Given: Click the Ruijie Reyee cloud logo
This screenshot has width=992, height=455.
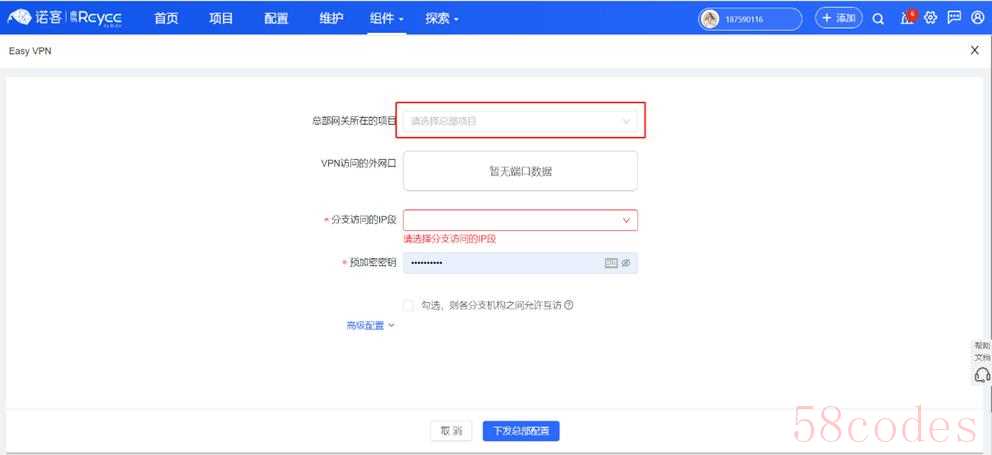Looking at the screenshot, I should [65, 18].
